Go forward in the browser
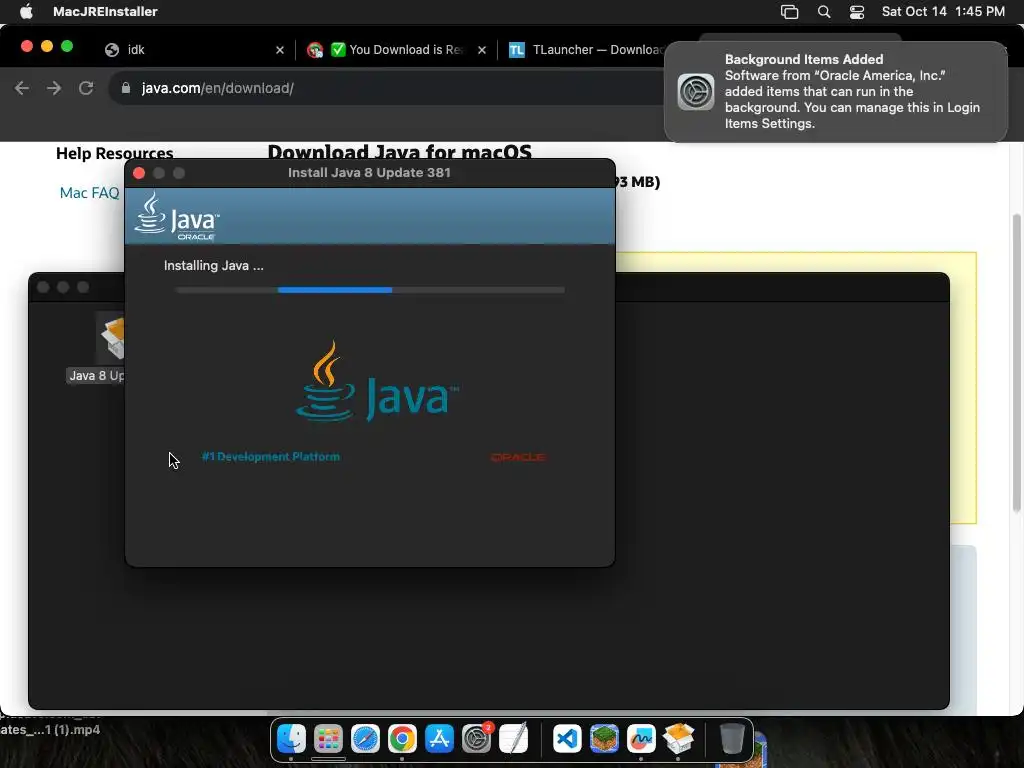1024x768 pixels. [x=54, y=88]
